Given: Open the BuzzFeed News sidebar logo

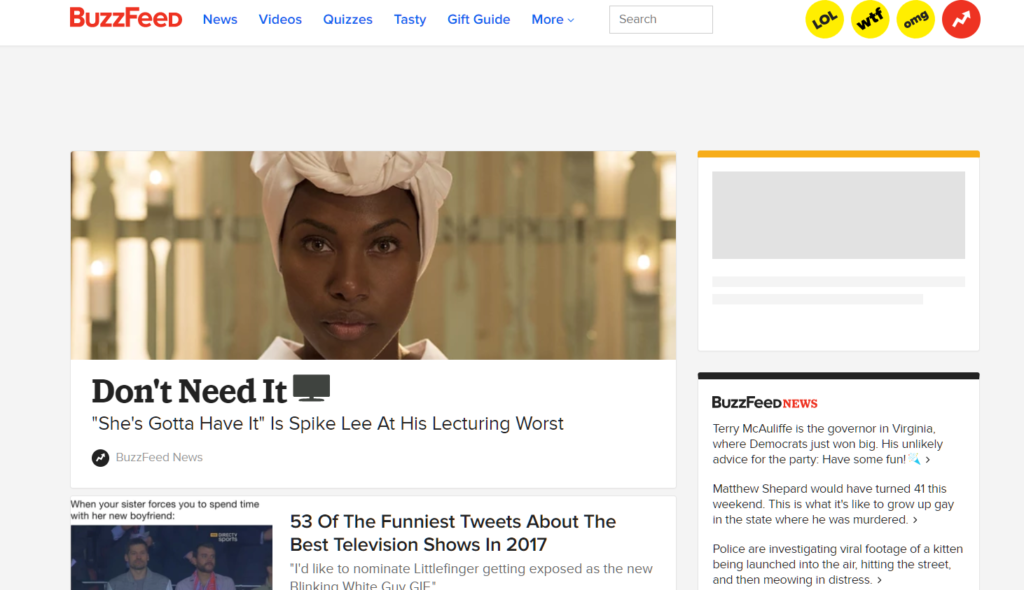Looking at the screenshot, I should (764, 402).
